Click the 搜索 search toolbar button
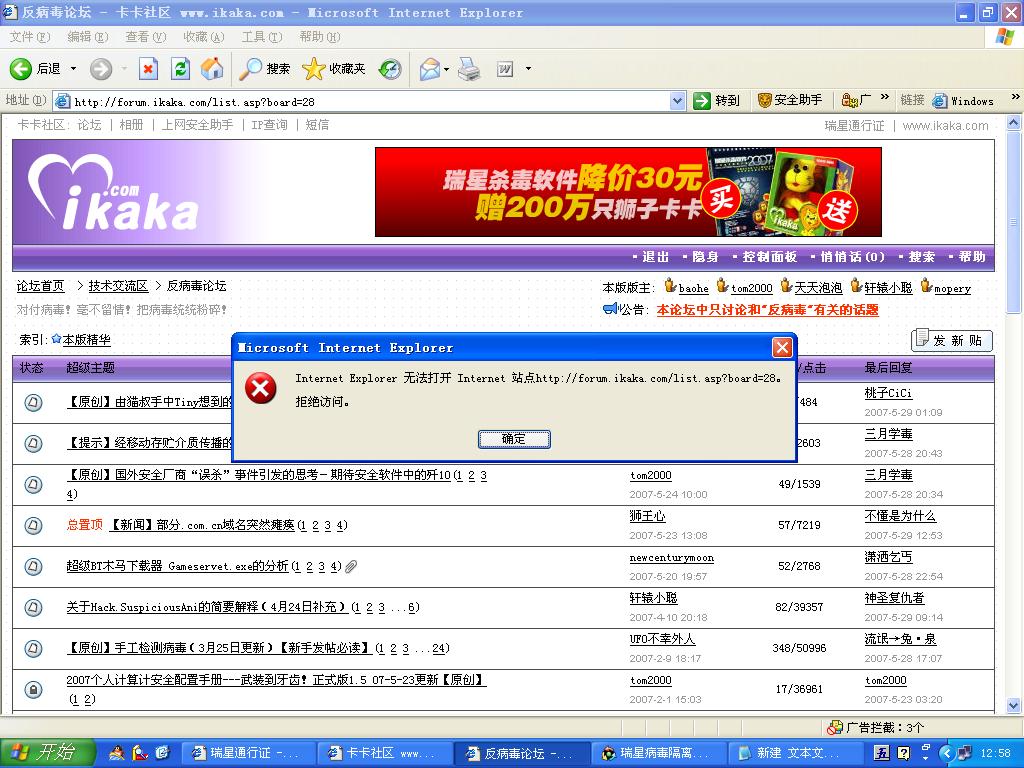 pyautogui.click(x=266, y=69)
